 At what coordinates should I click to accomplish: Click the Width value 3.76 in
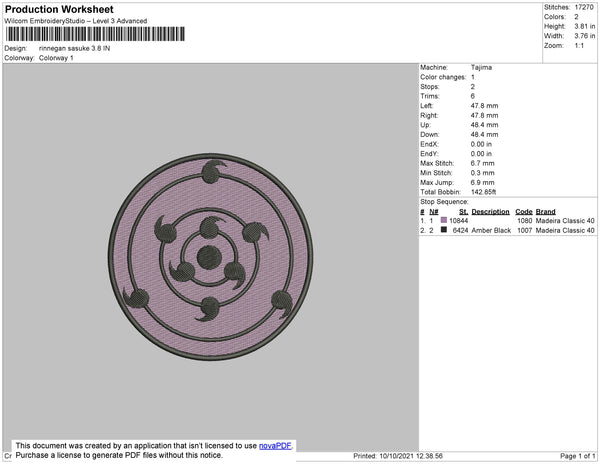point(584,36)
